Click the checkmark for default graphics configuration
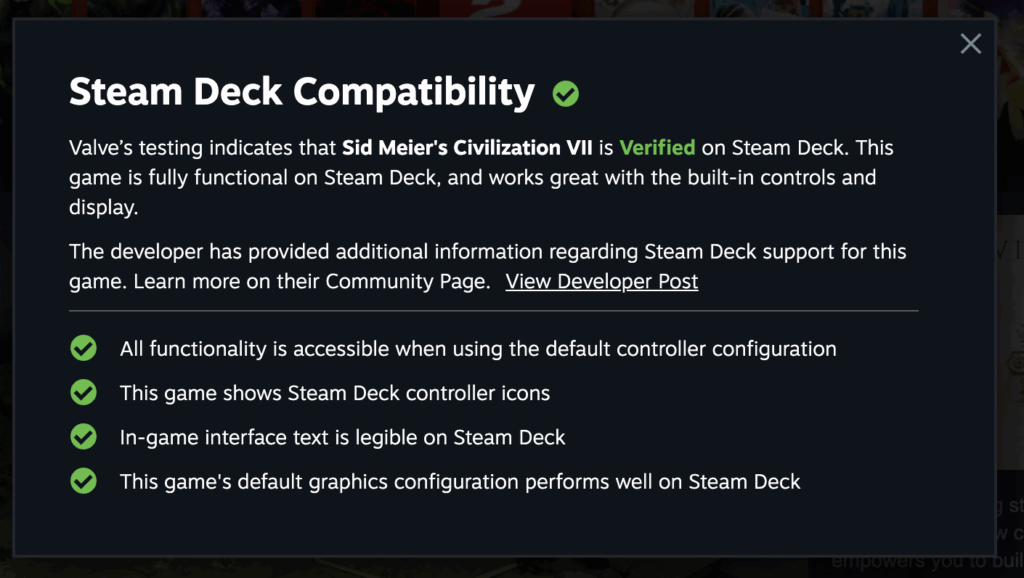1024x578 pixels. 83,481
